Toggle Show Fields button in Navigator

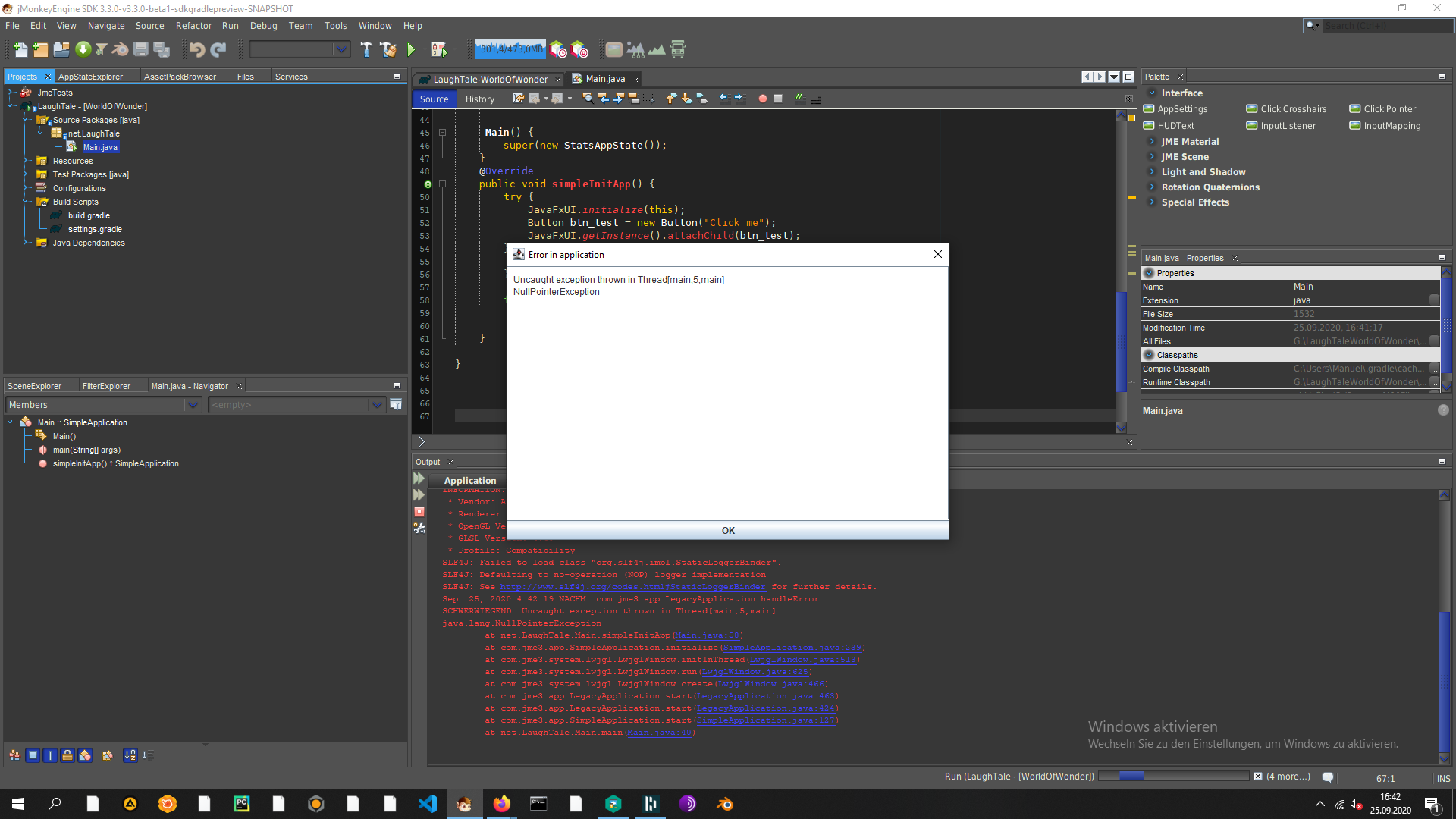[x=33, y=755]
